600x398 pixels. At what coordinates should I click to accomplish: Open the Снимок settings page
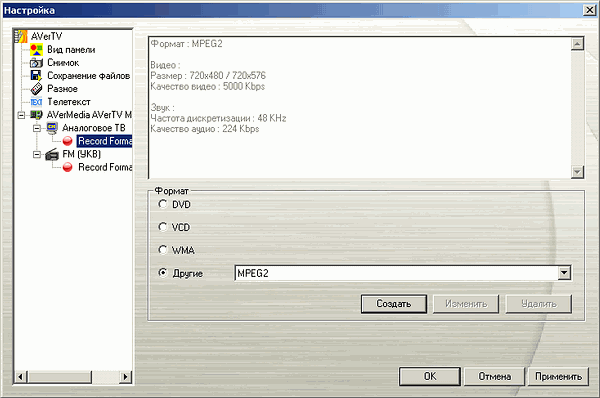click(x=63, y=63)
